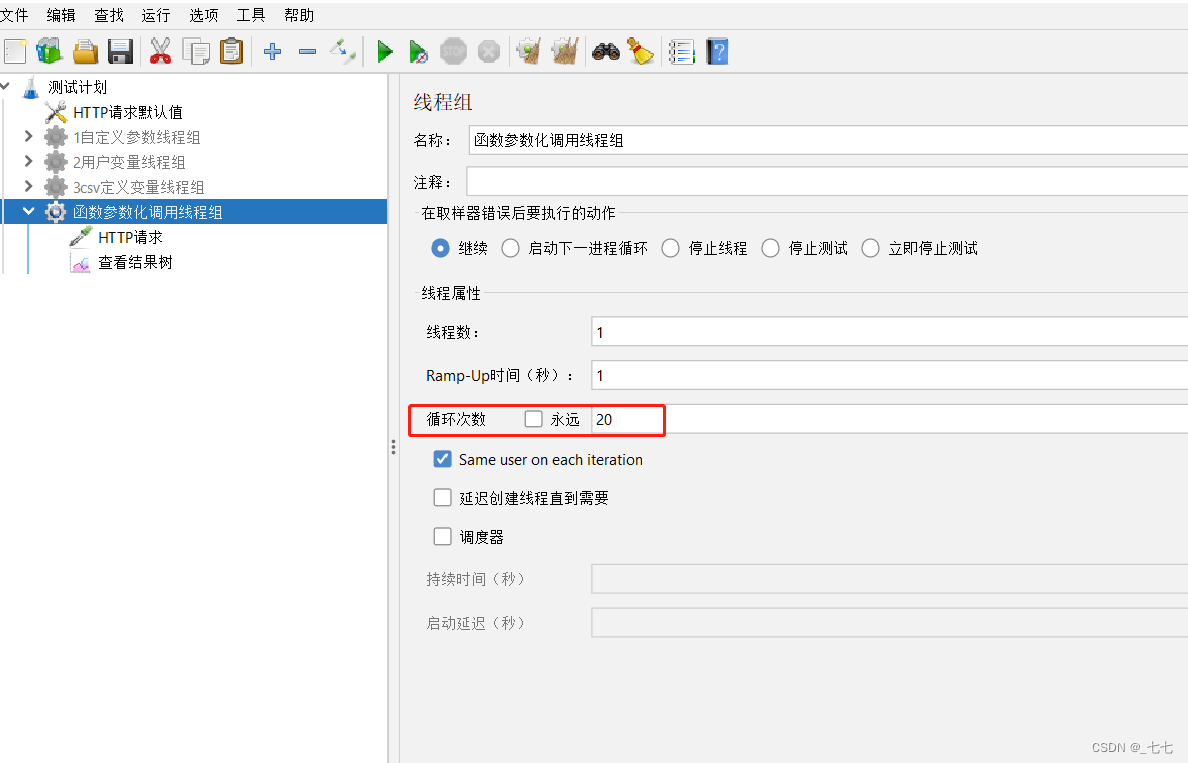This screenshot has width=1188, height=763.
Task: Select 3csv定义变量线程组 tree item
Action: 139,187
